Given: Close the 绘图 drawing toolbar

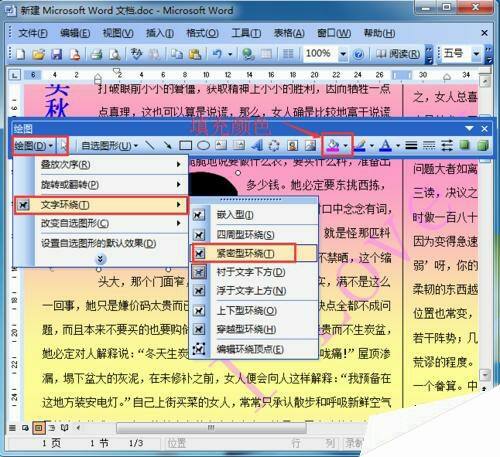Looking at the screenshot, I should (x=485, y=129).
